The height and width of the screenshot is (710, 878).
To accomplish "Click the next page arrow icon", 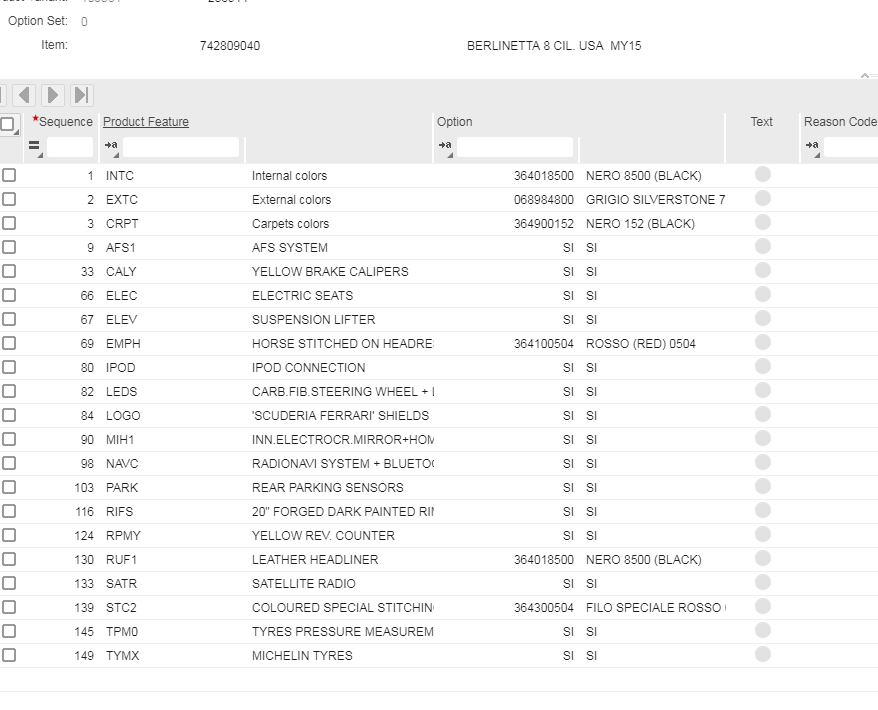I will (x=54, y=95).
